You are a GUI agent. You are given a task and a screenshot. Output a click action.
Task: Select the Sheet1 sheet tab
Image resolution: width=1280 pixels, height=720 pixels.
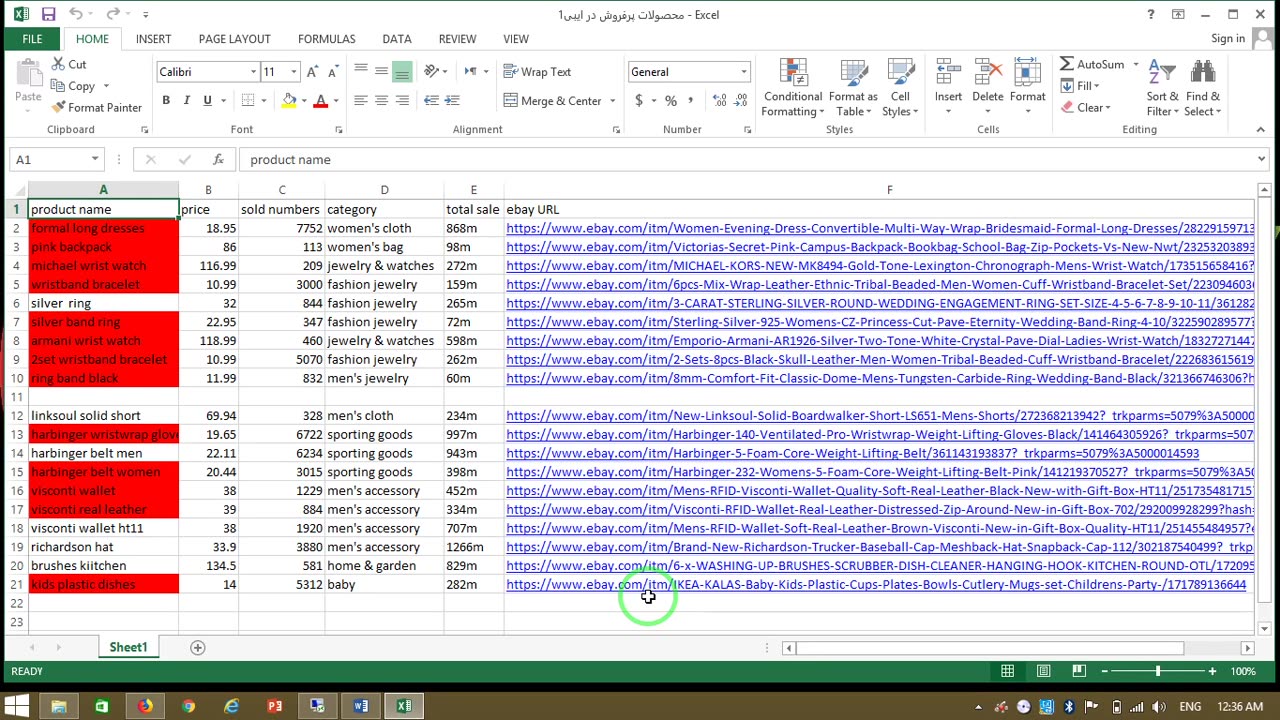tap(128, 647)
